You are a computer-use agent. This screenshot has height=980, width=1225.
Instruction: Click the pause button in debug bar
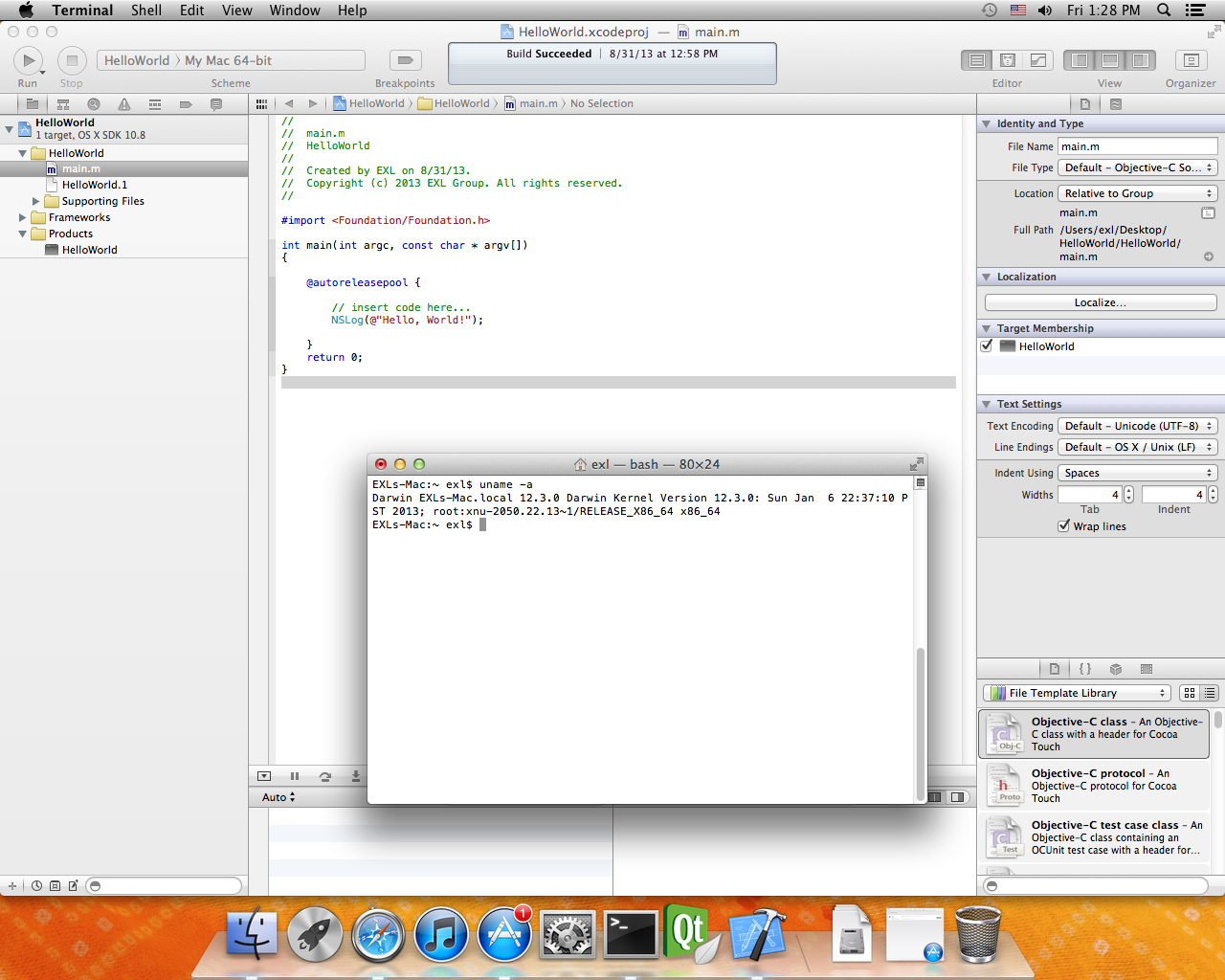tap(295, 776)
